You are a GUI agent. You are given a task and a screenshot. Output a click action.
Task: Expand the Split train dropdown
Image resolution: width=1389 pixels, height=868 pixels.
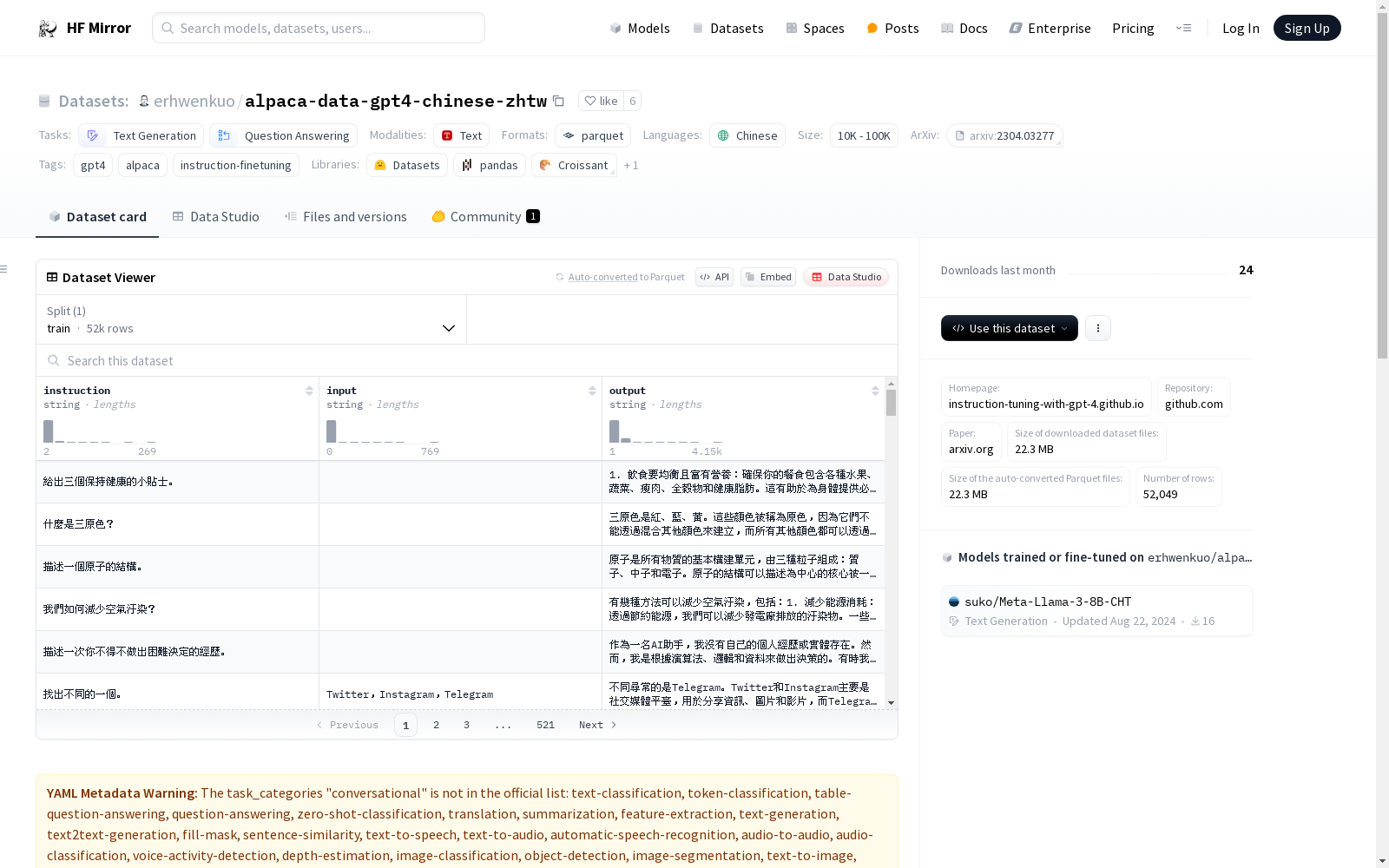tap(252, 319)
